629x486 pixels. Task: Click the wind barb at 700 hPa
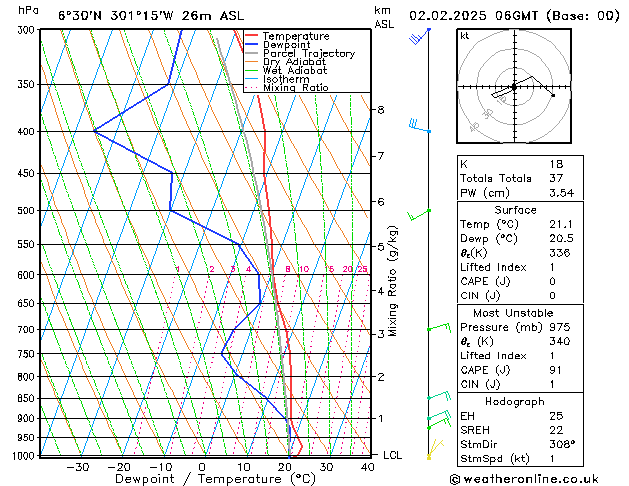pyautogui.click(x=439, y=328)
